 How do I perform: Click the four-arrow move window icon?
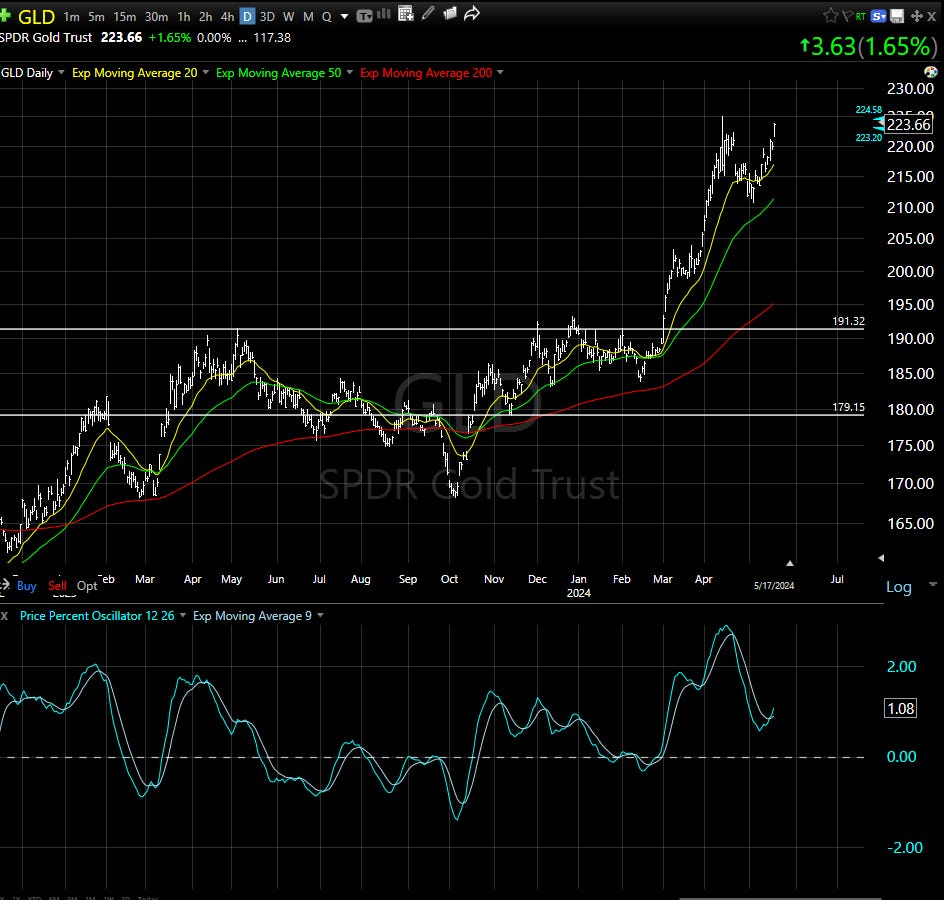(x=916, y=16)
